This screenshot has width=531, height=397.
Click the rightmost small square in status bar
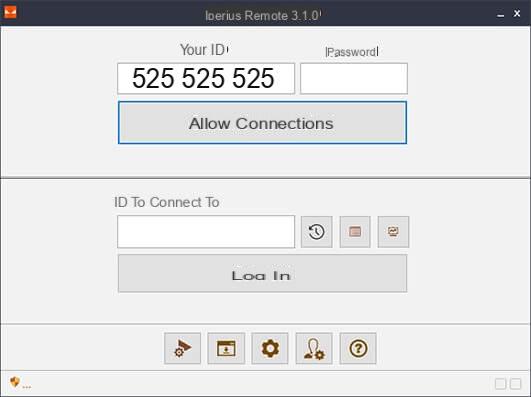(515, 384)
